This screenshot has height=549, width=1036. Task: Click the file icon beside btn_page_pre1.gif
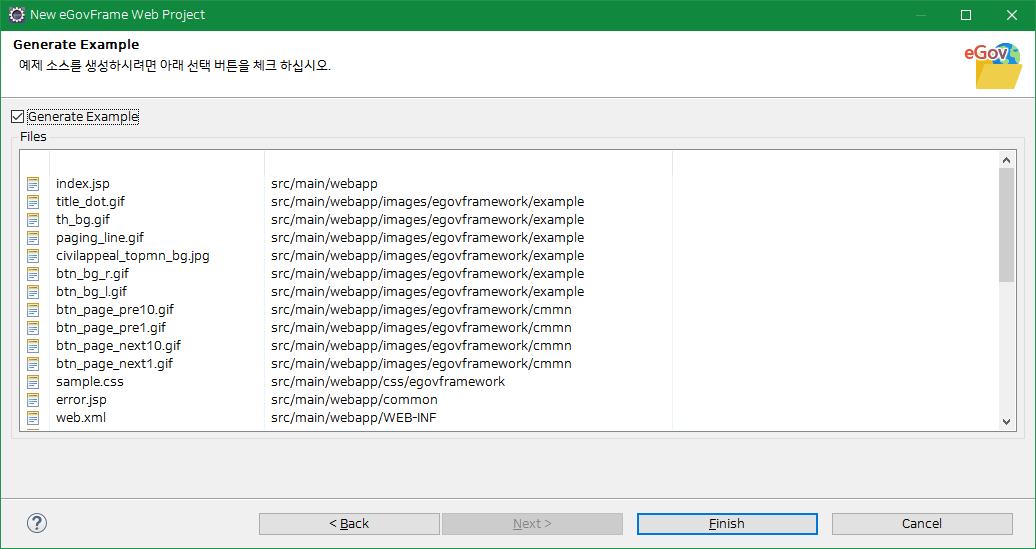point(33,328)
